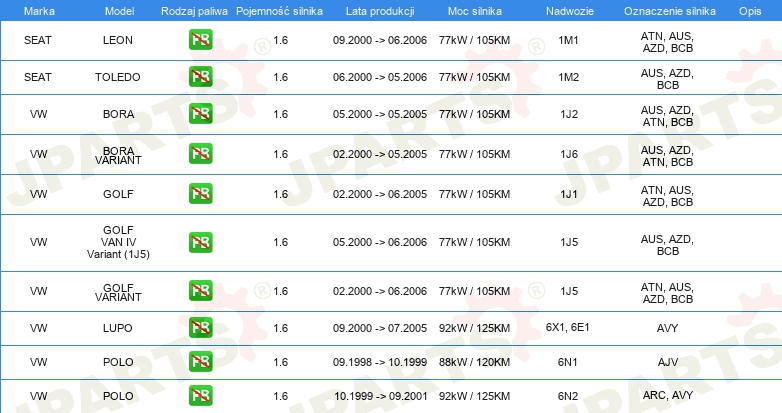Click the 09.2000 -> 07.2005 production dates
782x413 pixels.
pyautogui.click(x=380, y=328)
